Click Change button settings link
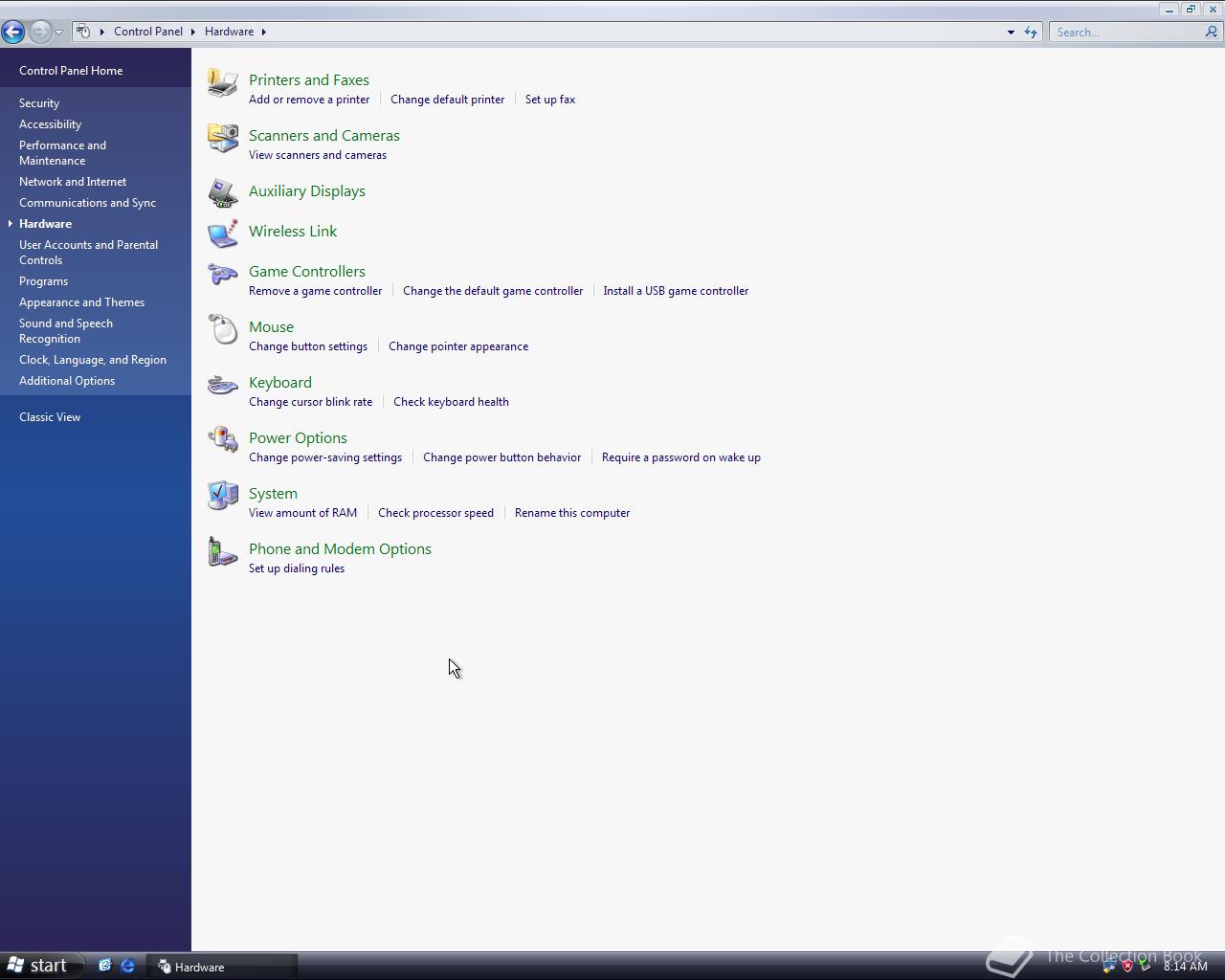Image resolution: width=1225 pixels, height=980 pixels. (x=308, y=346)
